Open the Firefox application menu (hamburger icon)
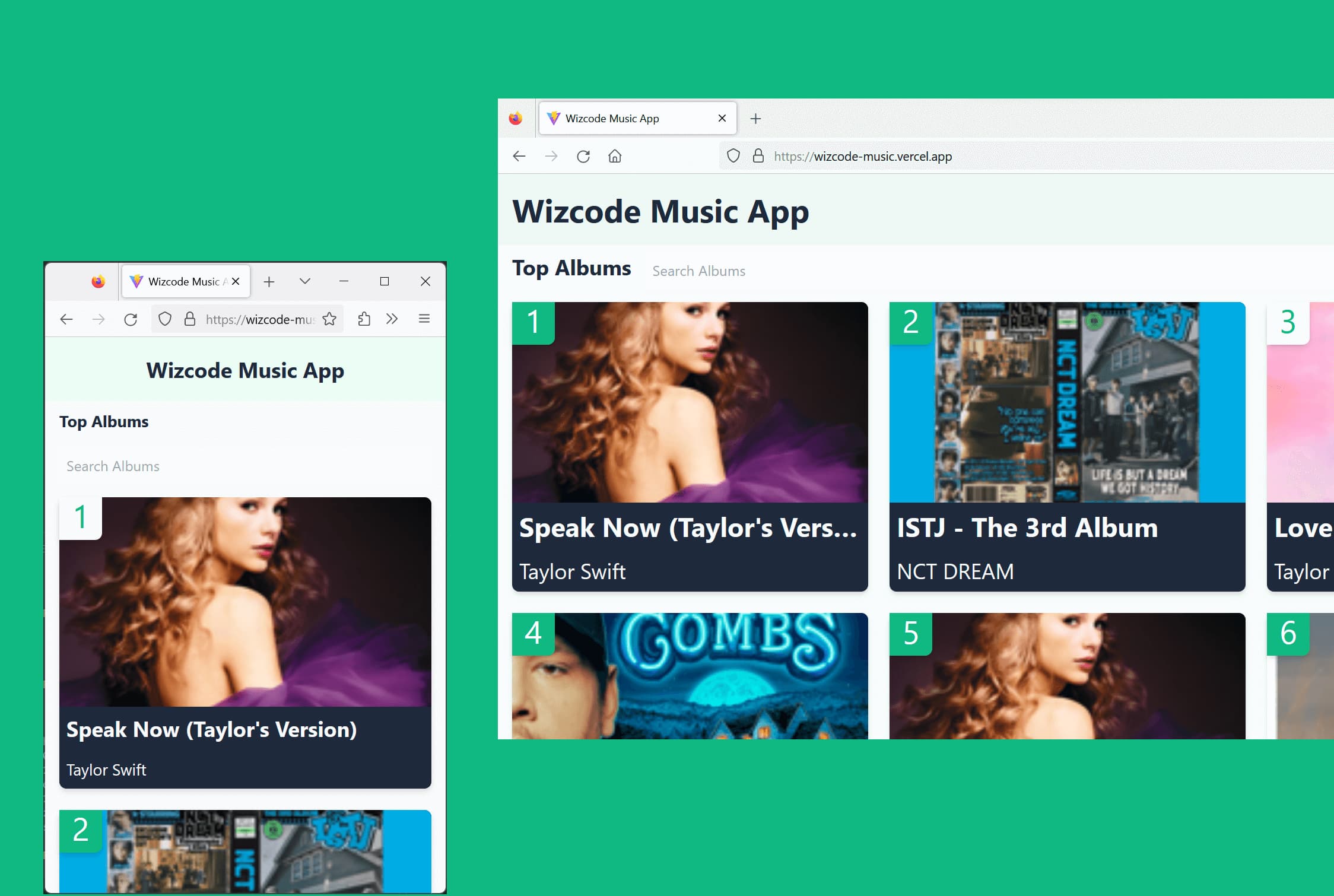This screenshot has height=896, width=1334. tap(424, 319)
